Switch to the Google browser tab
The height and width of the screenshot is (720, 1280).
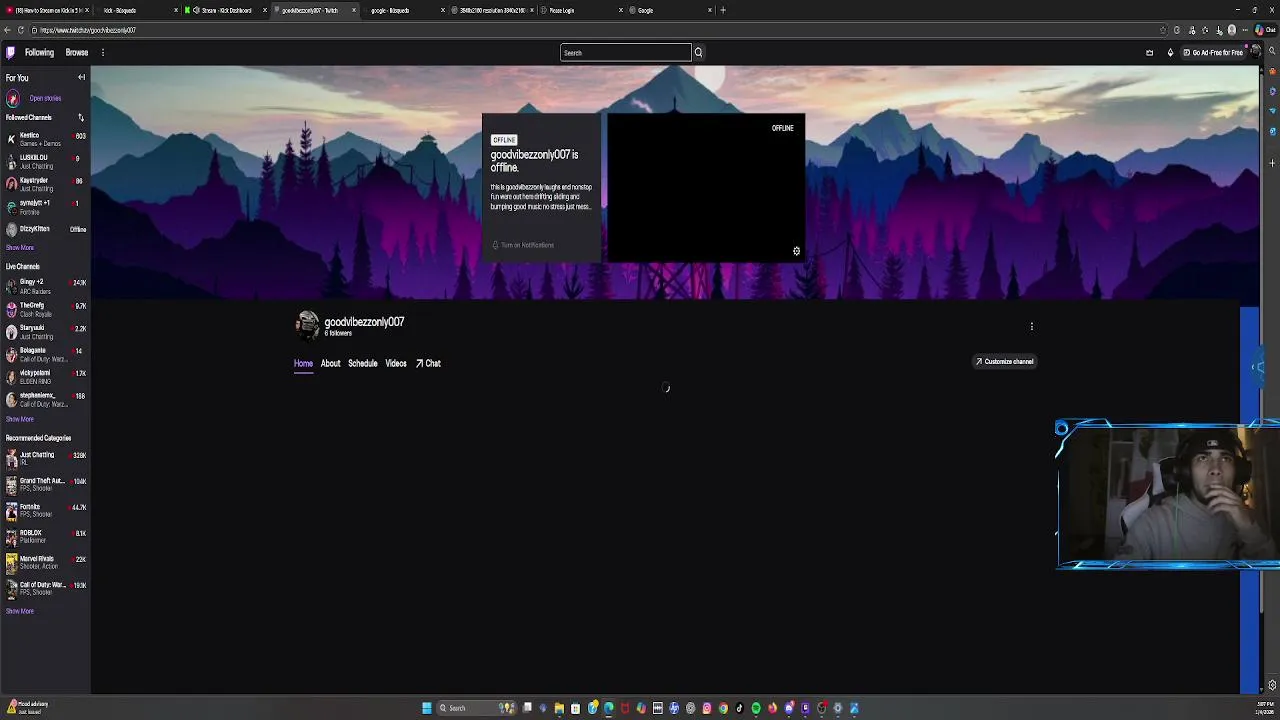(670, 10)
